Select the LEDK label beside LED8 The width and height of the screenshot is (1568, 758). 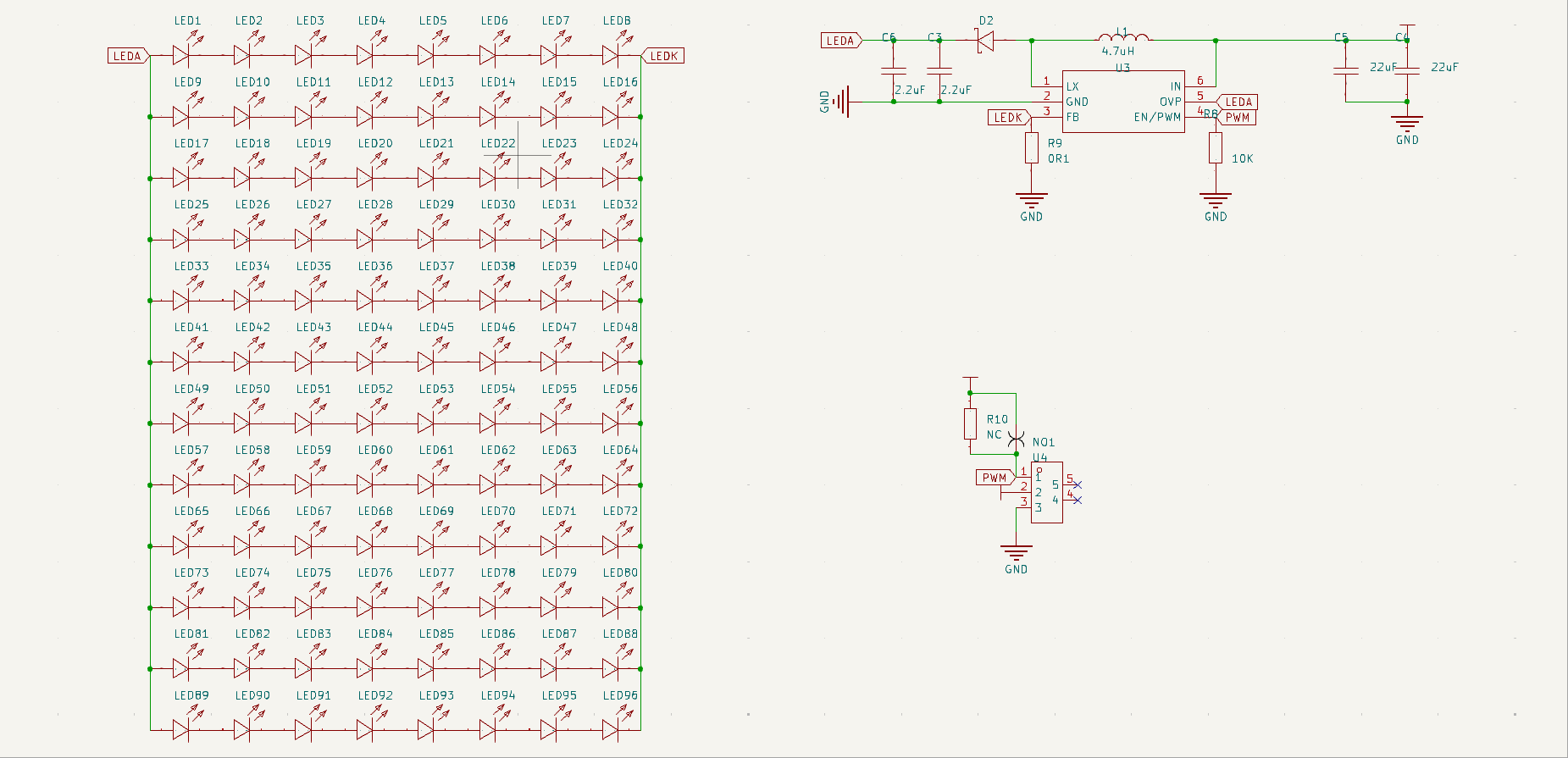click(662, 56)
